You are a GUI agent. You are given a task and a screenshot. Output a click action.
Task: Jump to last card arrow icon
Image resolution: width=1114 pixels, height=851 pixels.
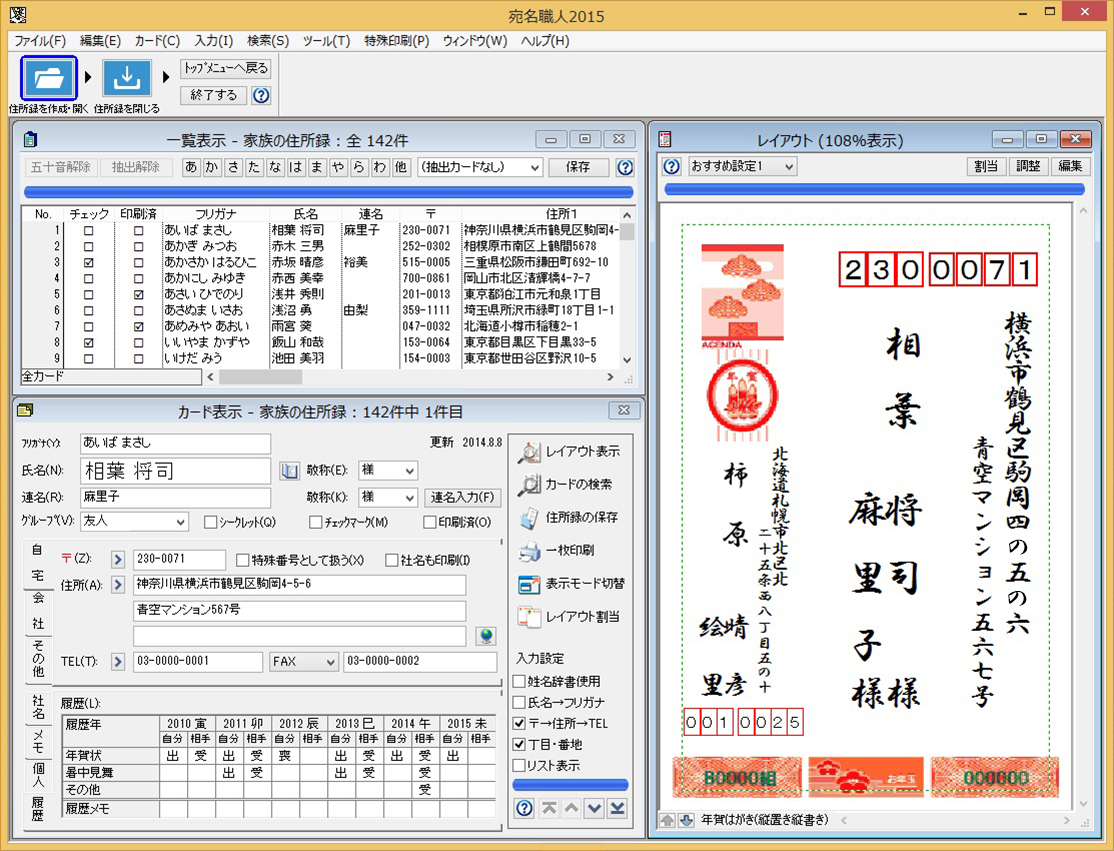[617, 808]
